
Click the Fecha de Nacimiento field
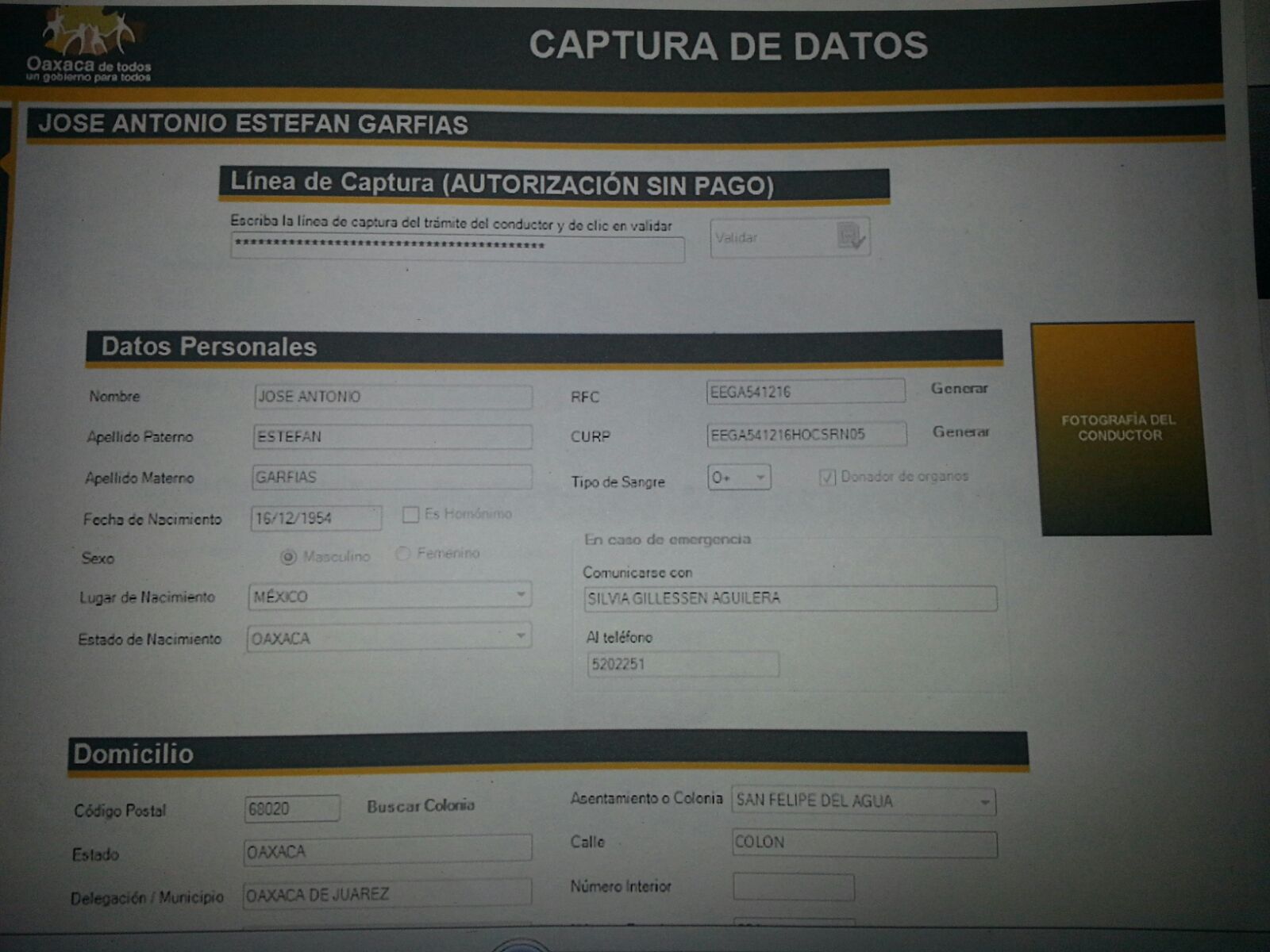coord(316,519)
